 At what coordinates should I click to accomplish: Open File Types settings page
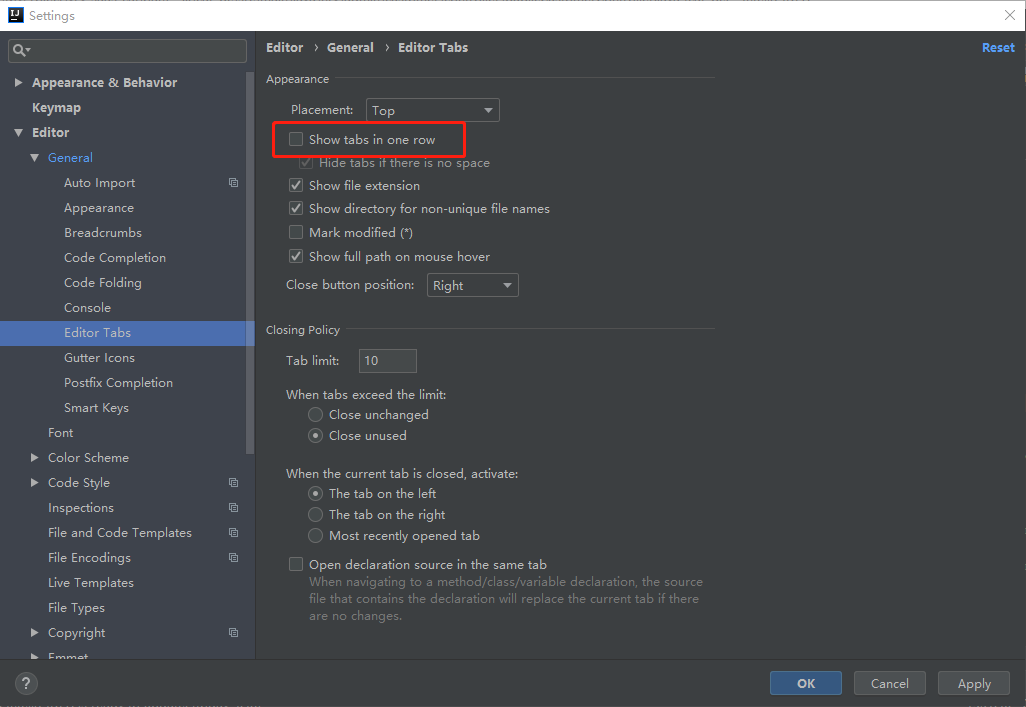coord(77,607)
